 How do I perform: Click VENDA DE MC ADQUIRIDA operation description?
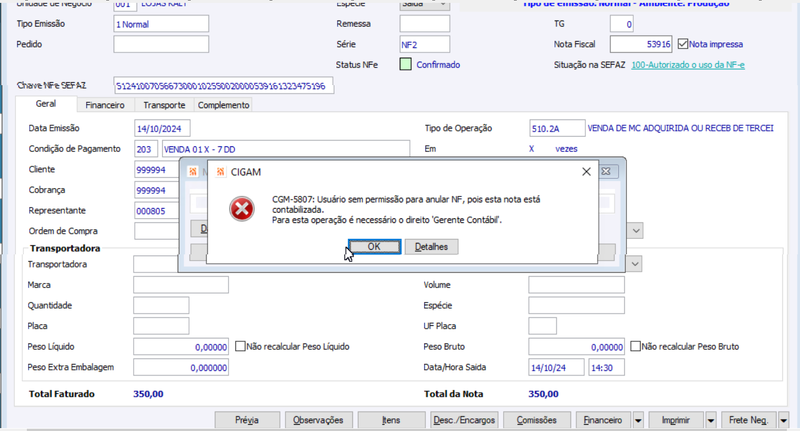click(x=681, y=129)
